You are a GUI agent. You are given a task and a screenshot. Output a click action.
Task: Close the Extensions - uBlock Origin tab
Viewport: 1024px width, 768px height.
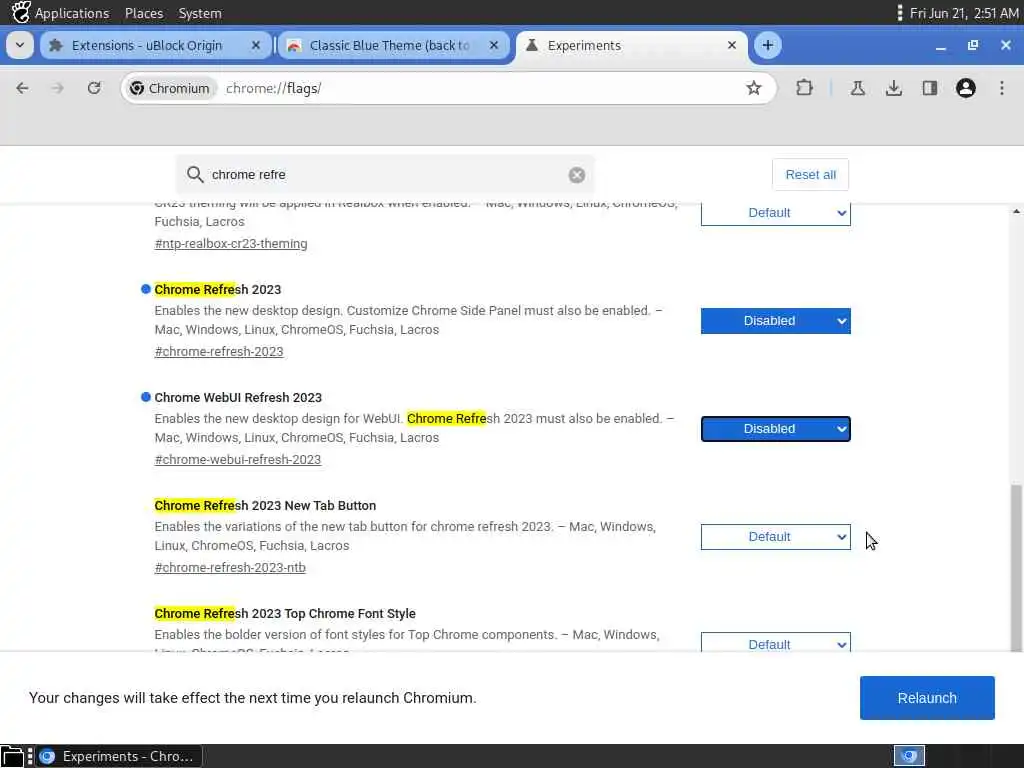coord(256,45)
